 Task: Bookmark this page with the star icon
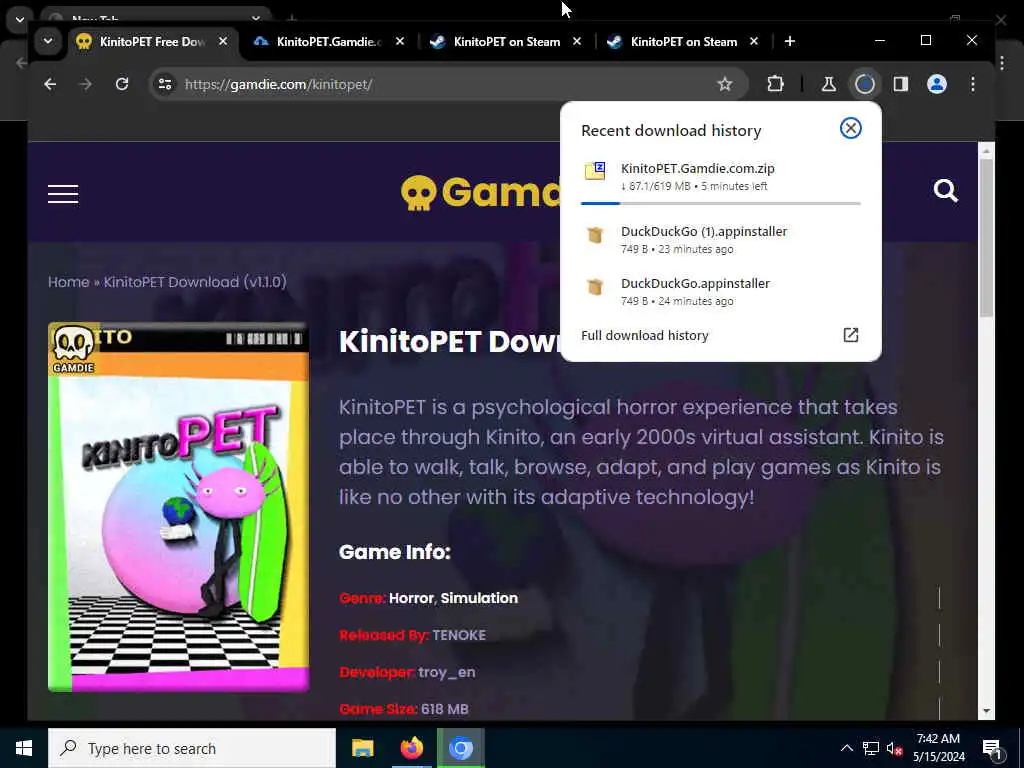725,84
